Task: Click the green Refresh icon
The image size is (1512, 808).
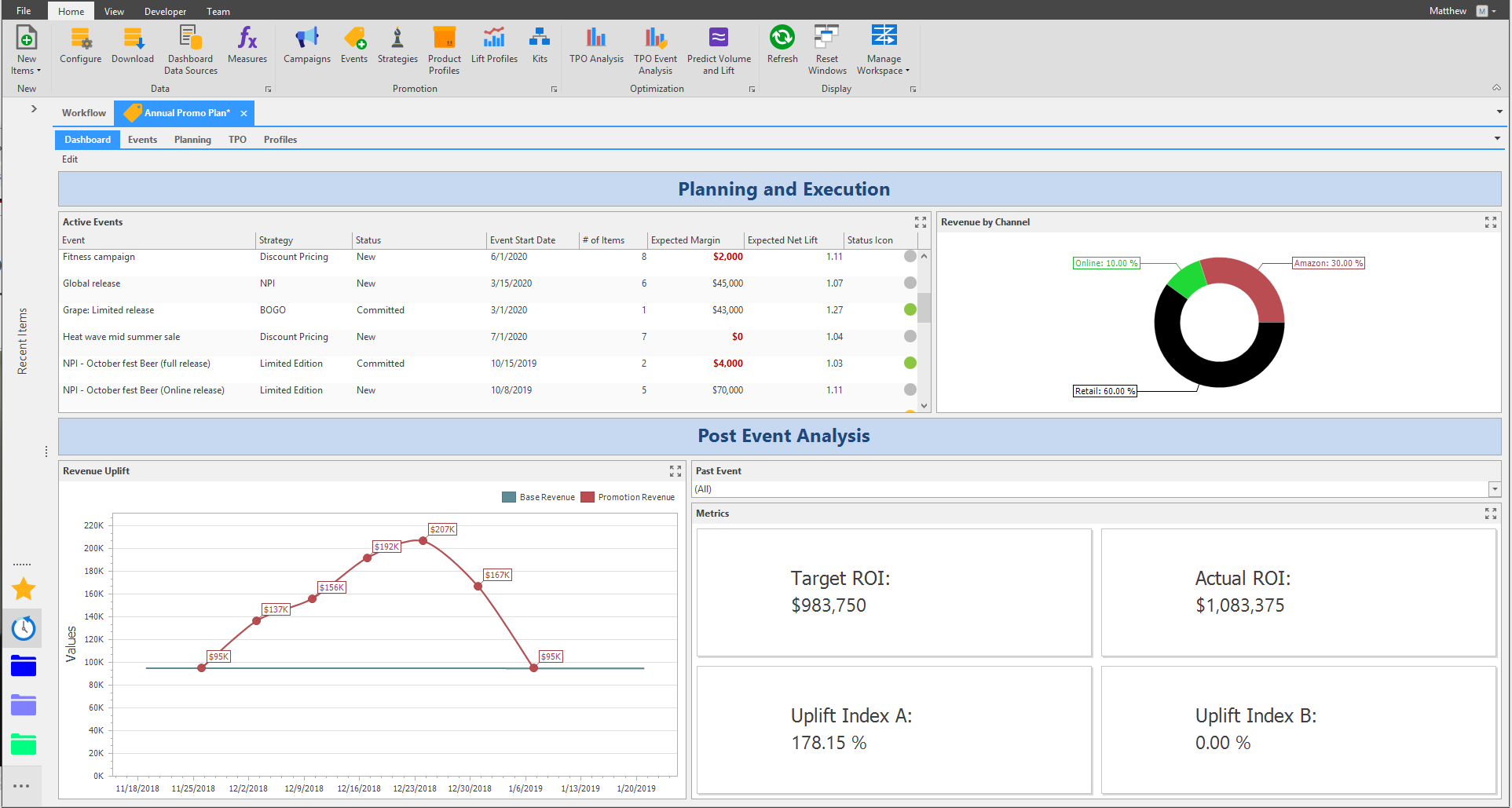Action: [782, 46]
